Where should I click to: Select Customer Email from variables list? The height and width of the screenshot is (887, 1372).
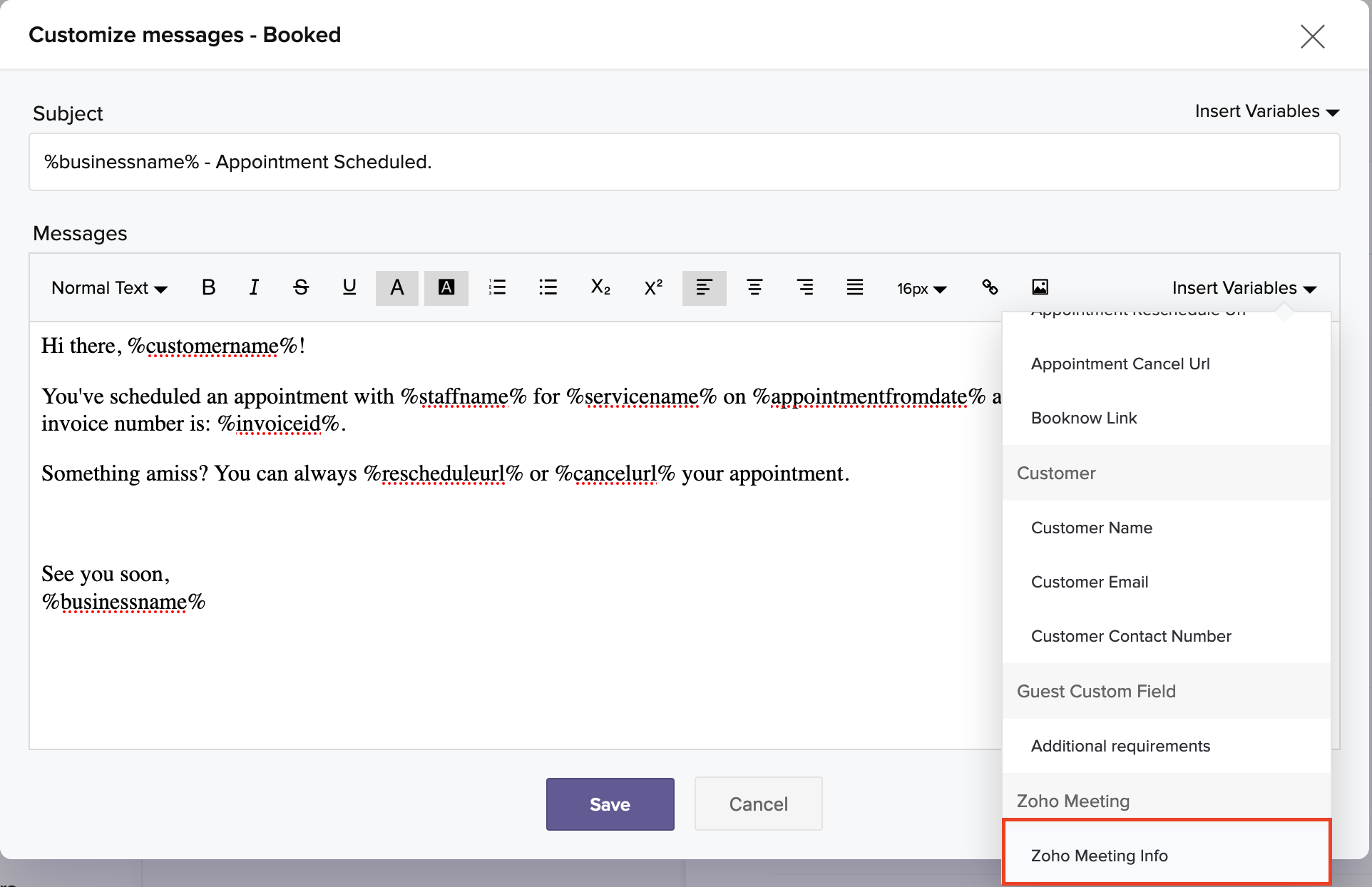[1089, 582]
